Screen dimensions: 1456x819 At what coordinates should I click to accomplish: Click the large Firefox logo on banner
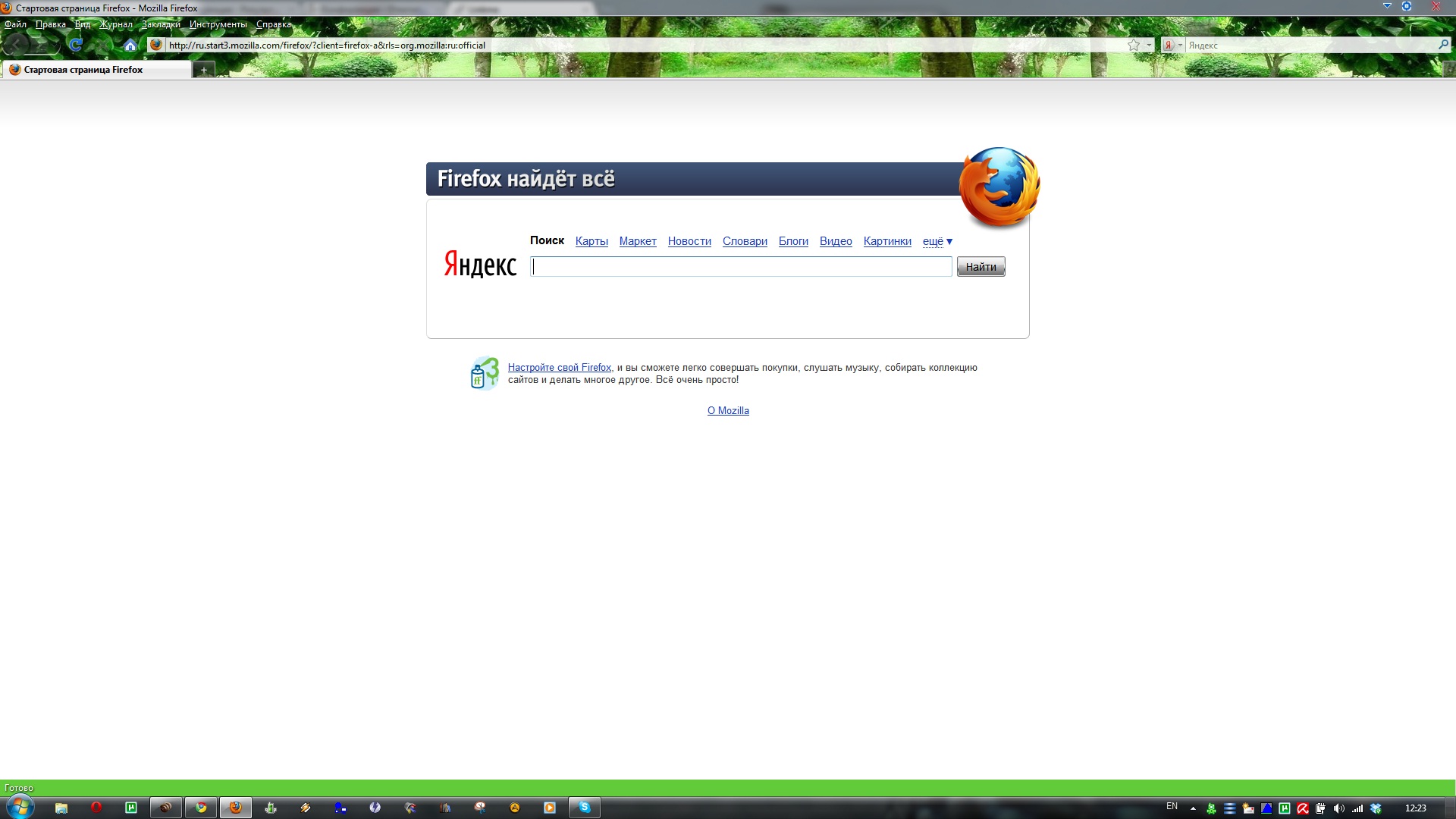(999, 187)
